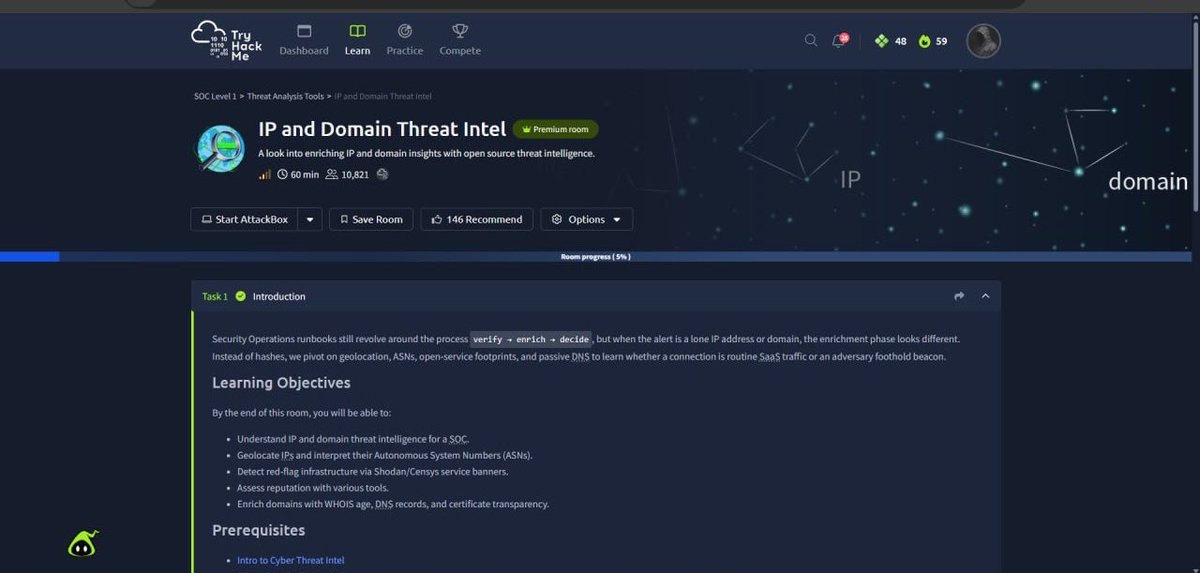
Task: View notifications via the bell icon
Action: click(x=840, y=41)
